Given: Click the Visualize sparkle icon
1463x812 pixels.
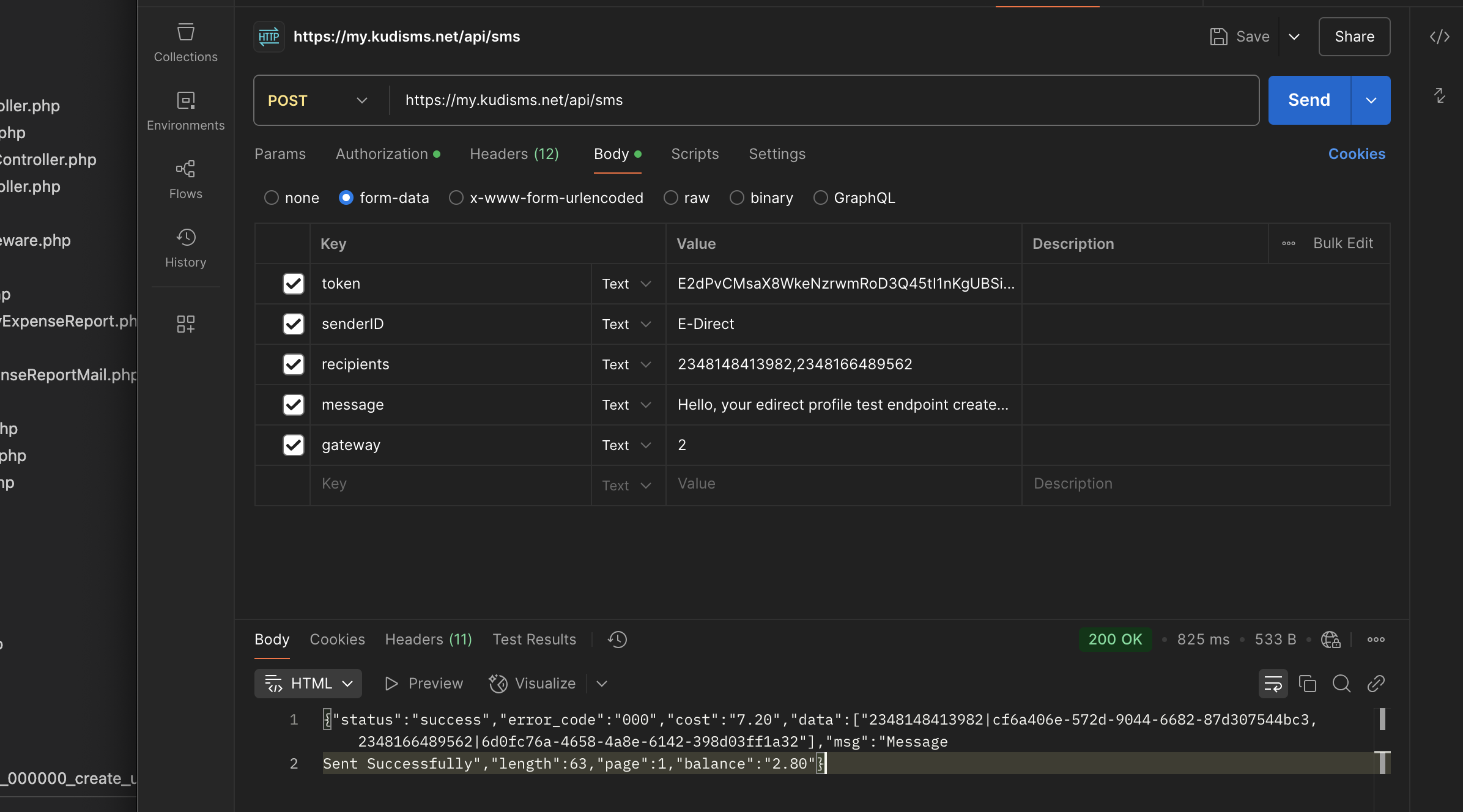Looking at the screenshot, I should [498, 684].
